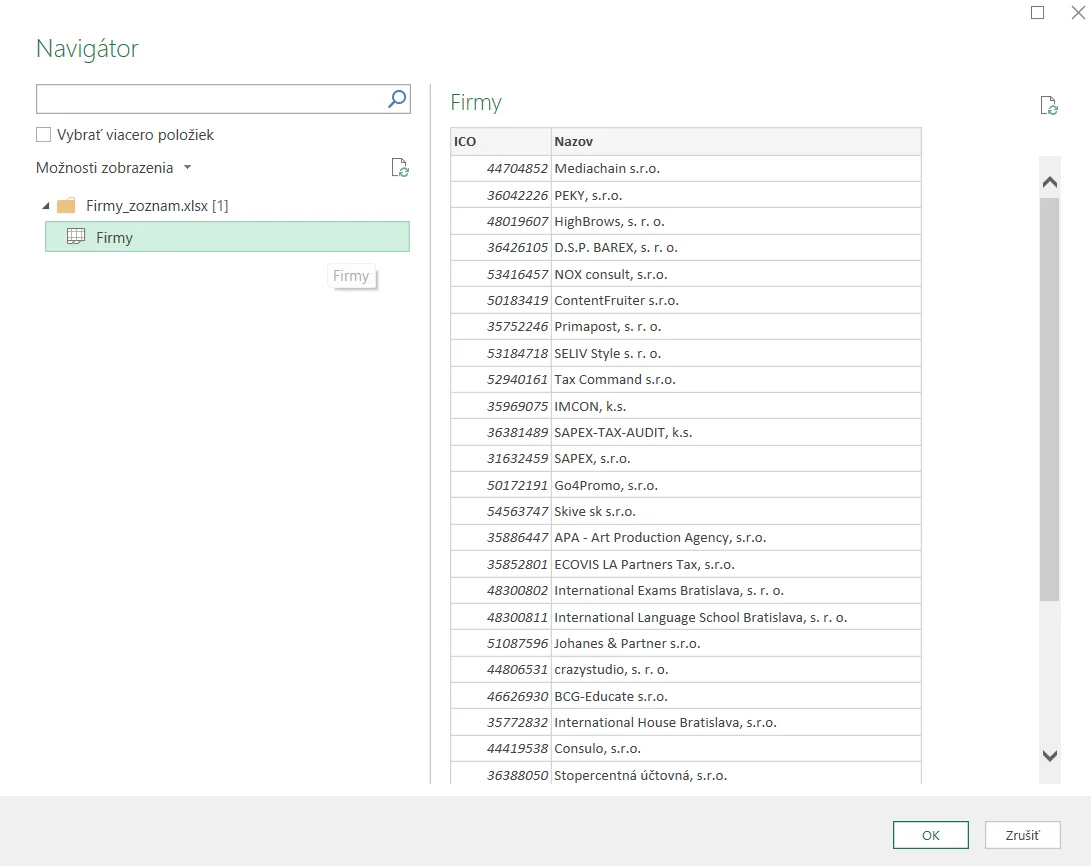Enable Vybrať viacero položiek checkbox
The image size is (1091, 866).
[x=43, y=134]
